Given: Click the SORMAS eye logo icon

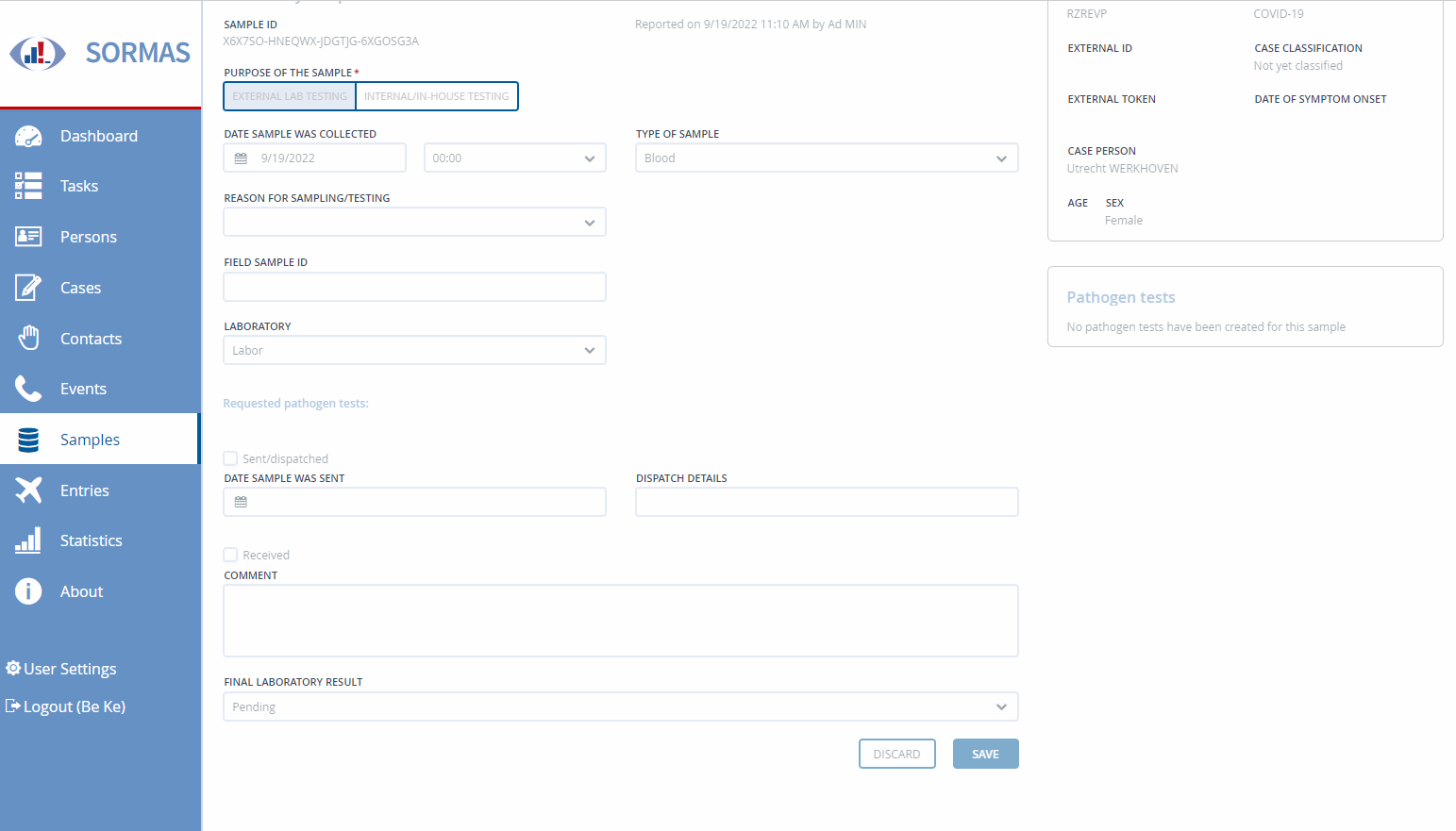Looking at the screenshot, I should point(38,53).
